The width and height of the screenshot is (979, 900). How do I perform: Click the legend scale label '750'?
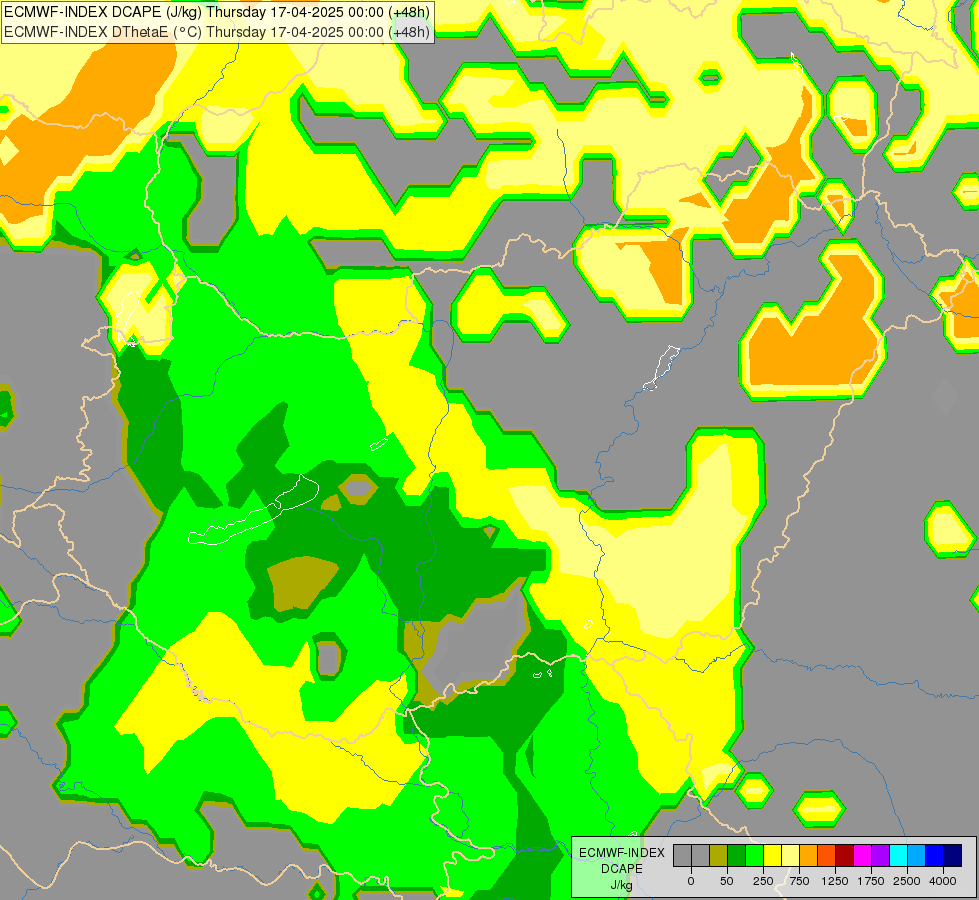[x=799, y=881]
